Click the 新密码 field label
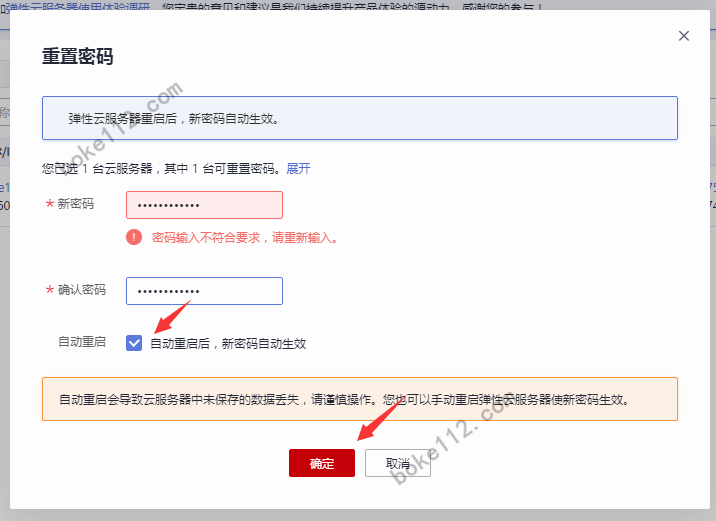 point(75,204)
